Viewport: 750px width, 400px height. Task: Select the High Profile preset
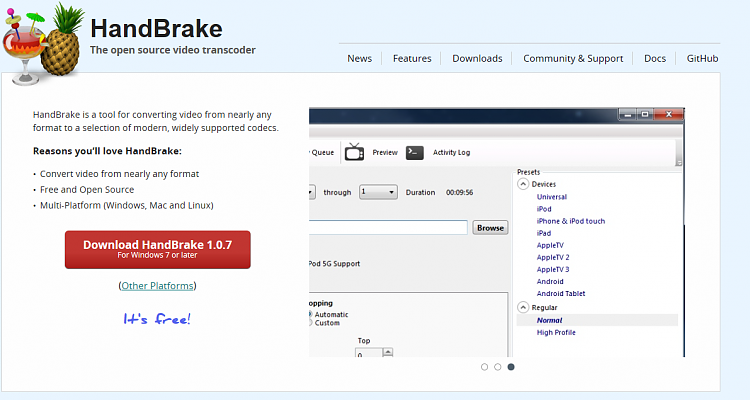click(556, 332)
